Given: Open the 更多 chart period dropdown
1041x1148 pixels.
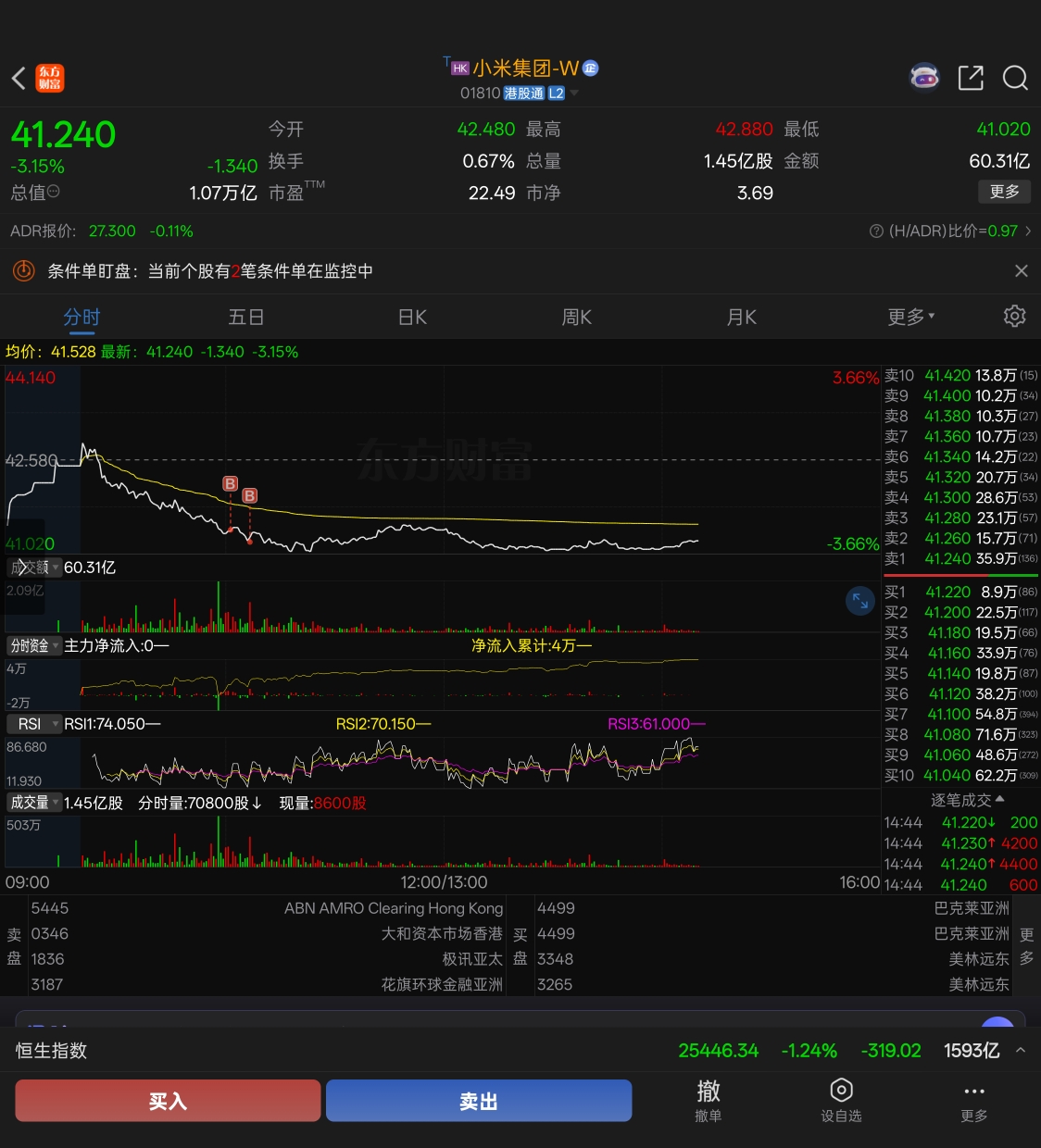Looking at the screenshot, I should 911,318.
